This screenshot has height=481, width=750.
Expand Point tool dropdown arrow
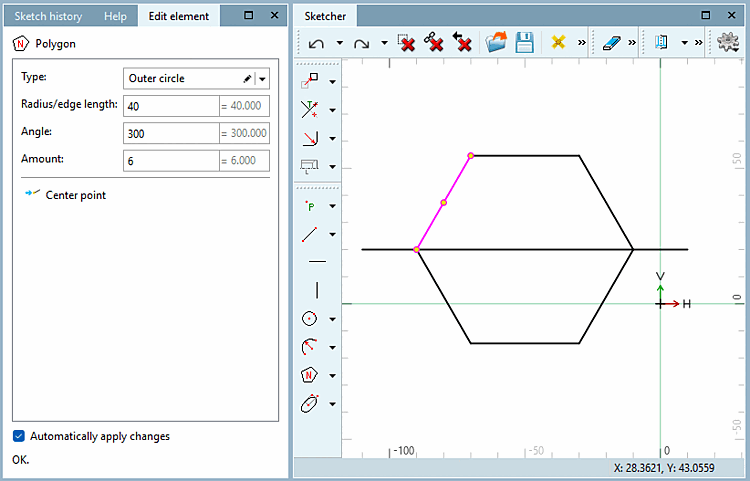point(332,207)
